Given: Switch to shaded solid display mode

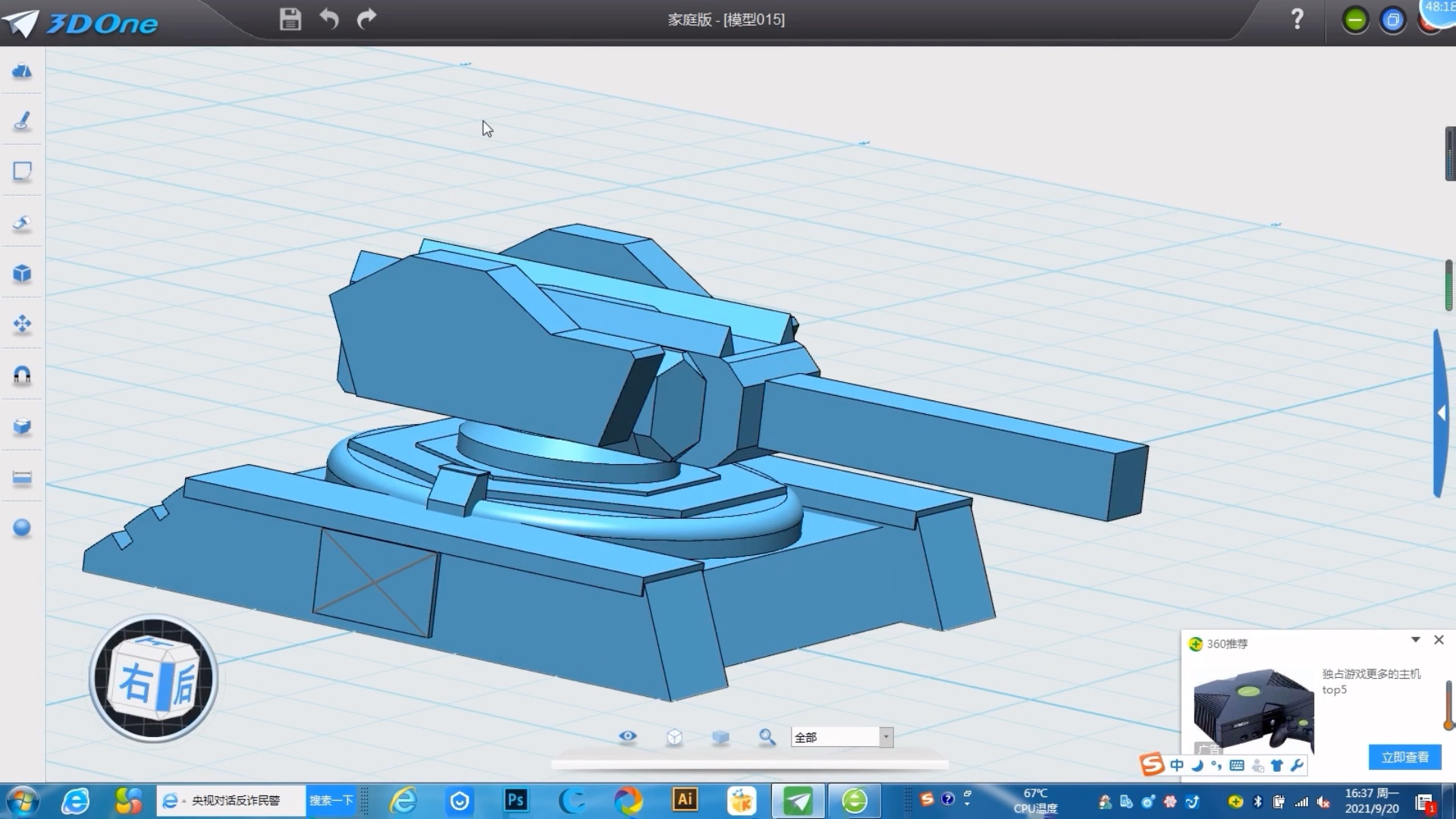Looking at the screenshot, I should pyautogui.click(x=720, y=737).
